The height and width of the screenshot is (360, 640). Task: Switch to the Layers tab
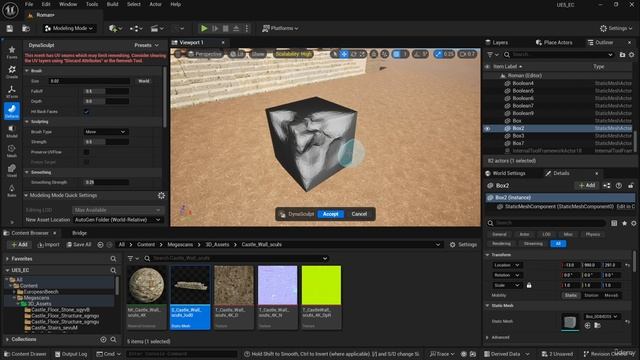500,42
